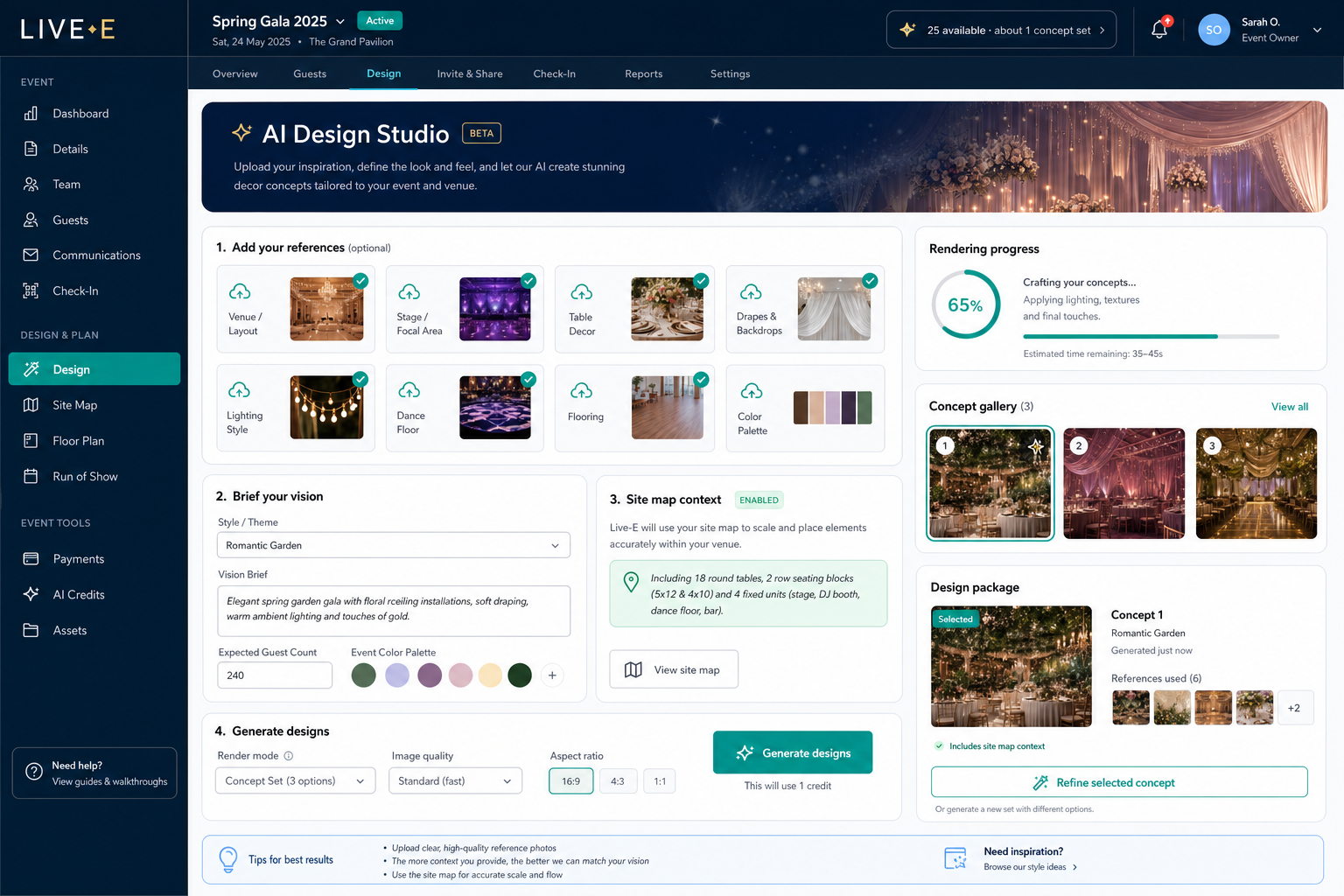Click upload icon for Lighting Style

[239, 390]
